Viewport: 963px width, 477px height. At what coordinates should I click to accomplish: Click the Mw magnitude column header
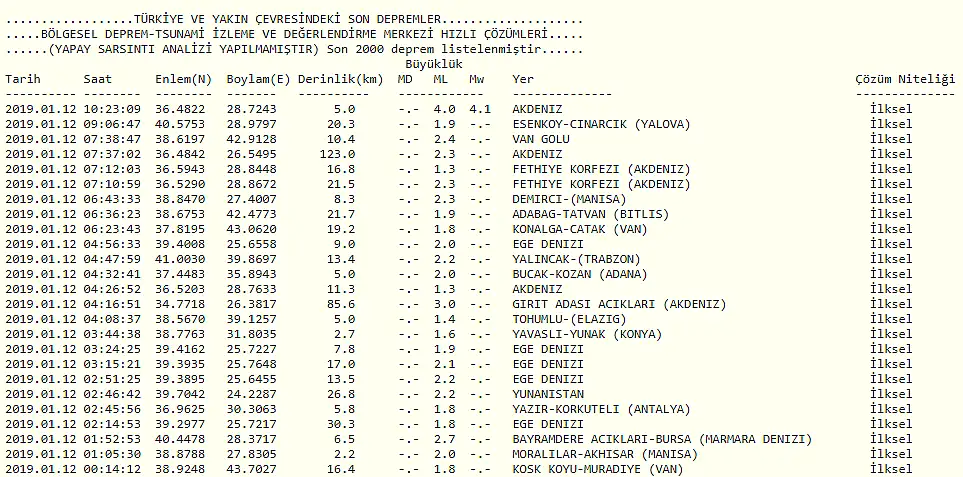[x=477, y=79]
